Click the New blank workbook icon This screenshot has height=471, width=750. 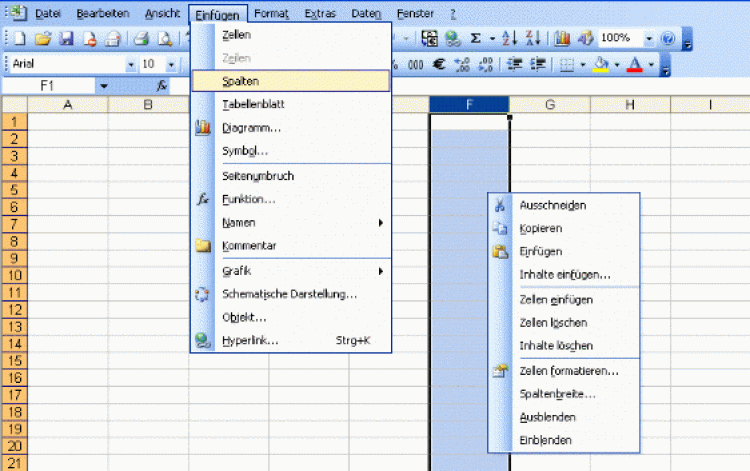click(19, 39)
